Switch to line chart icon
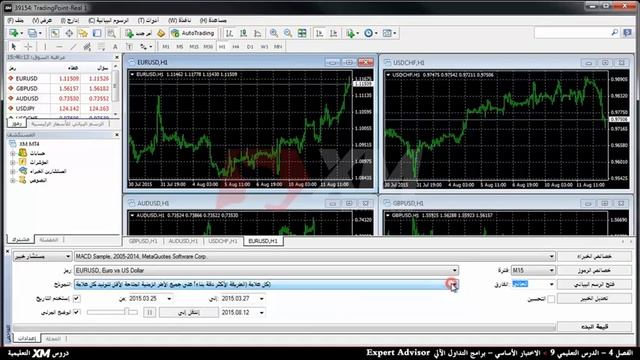640x360 pixels. tap(258, 33)
